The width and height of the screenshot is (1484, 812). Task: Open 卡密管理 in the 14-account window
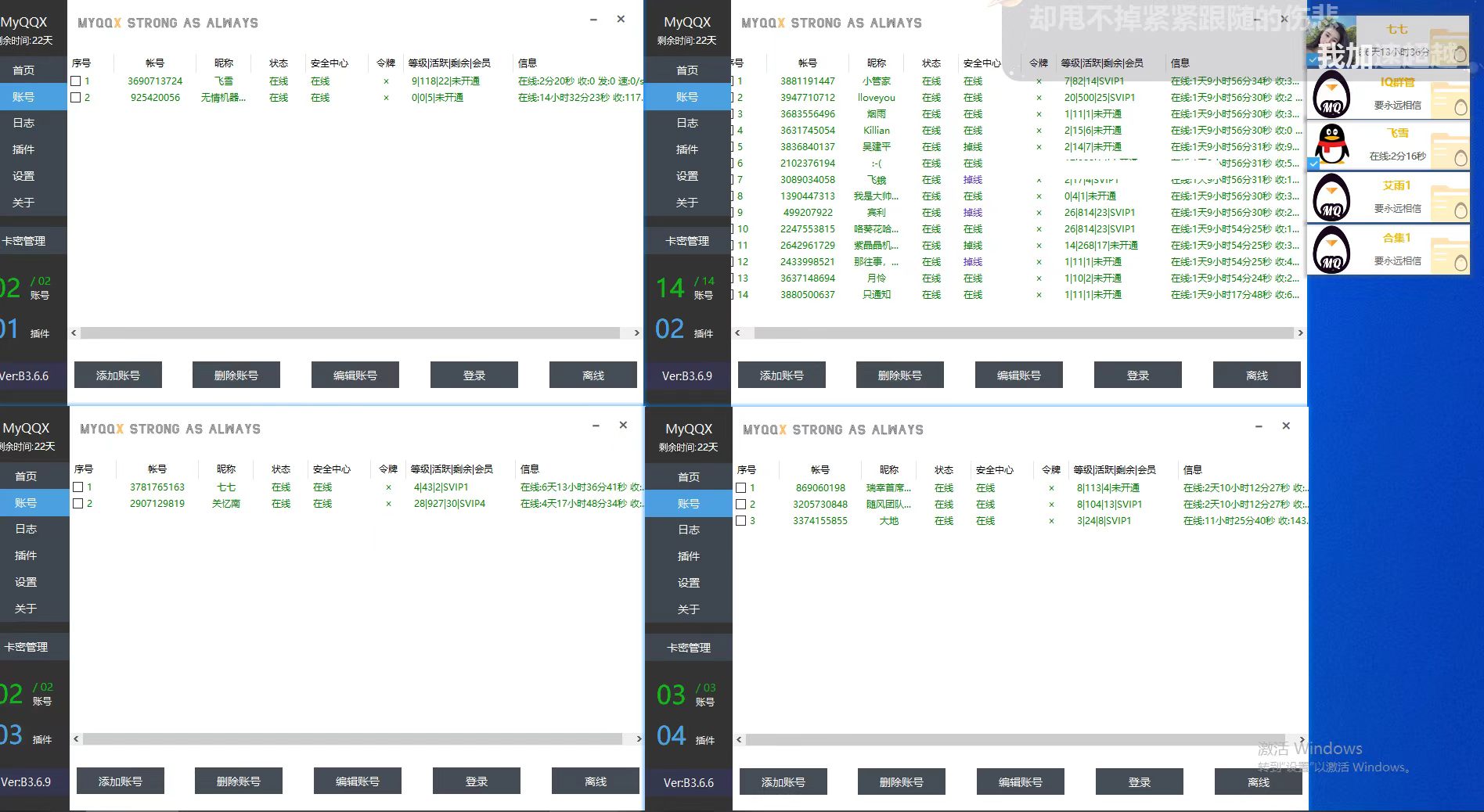(687, 241)
